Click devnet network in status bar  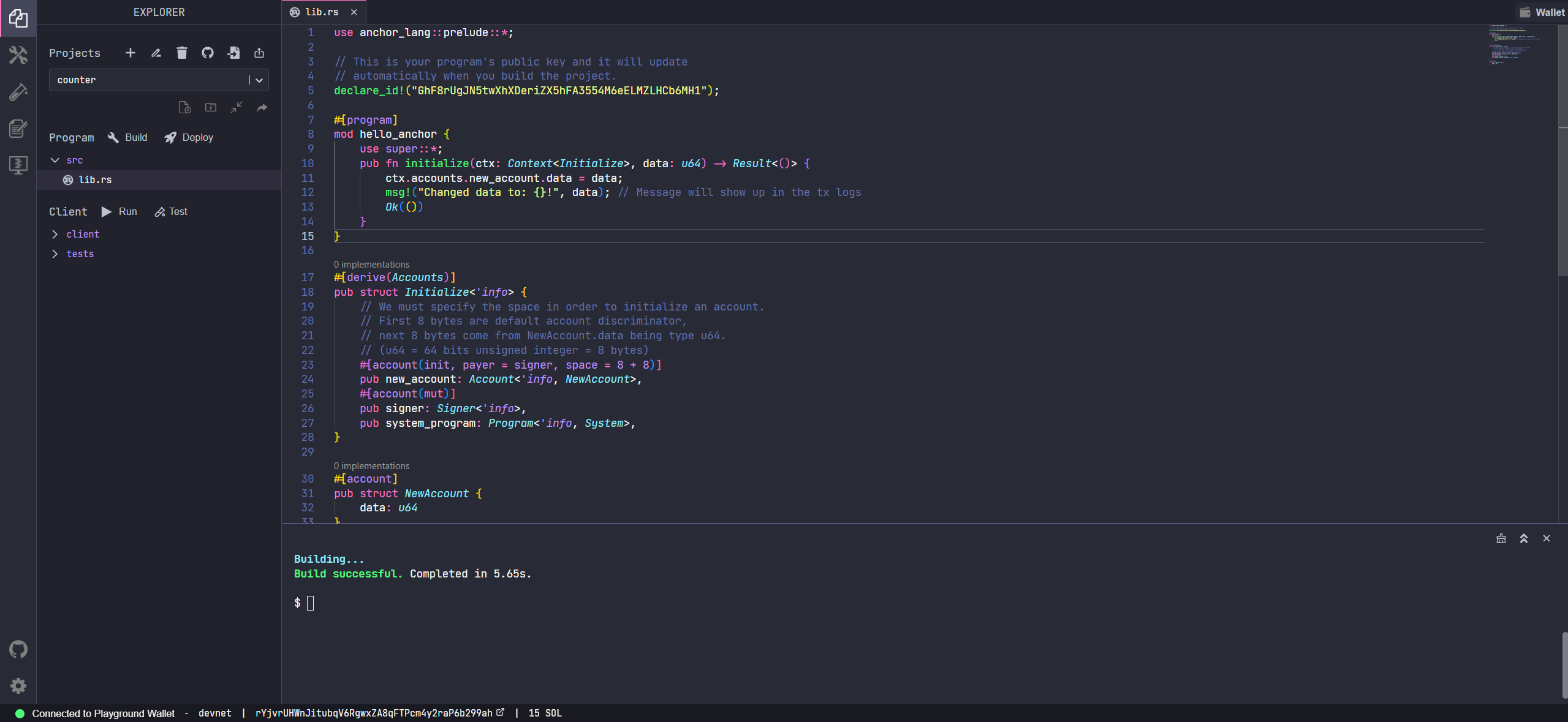[x=214, y=713]
